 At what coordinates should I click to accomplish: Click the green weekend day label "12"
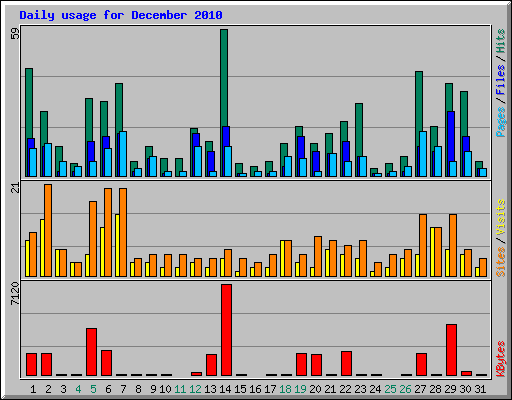tap(195, 389)
